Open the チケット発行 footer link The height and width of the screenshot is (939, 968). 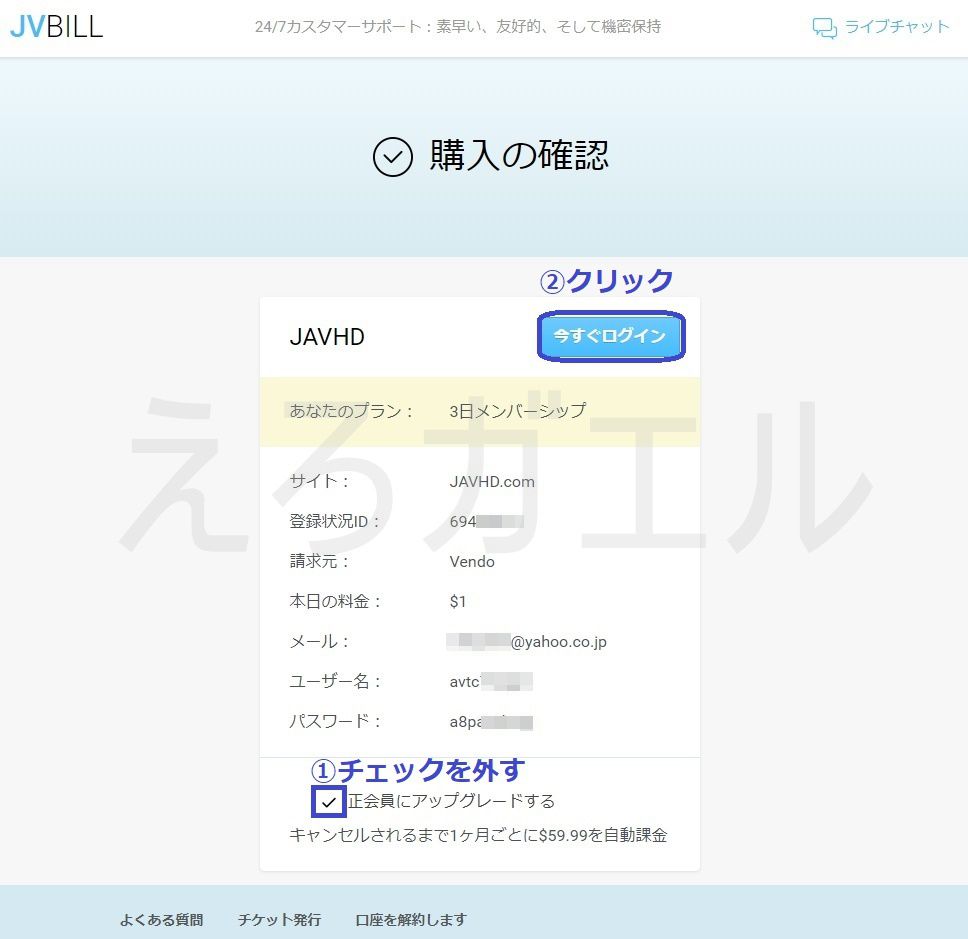[280, 919]
